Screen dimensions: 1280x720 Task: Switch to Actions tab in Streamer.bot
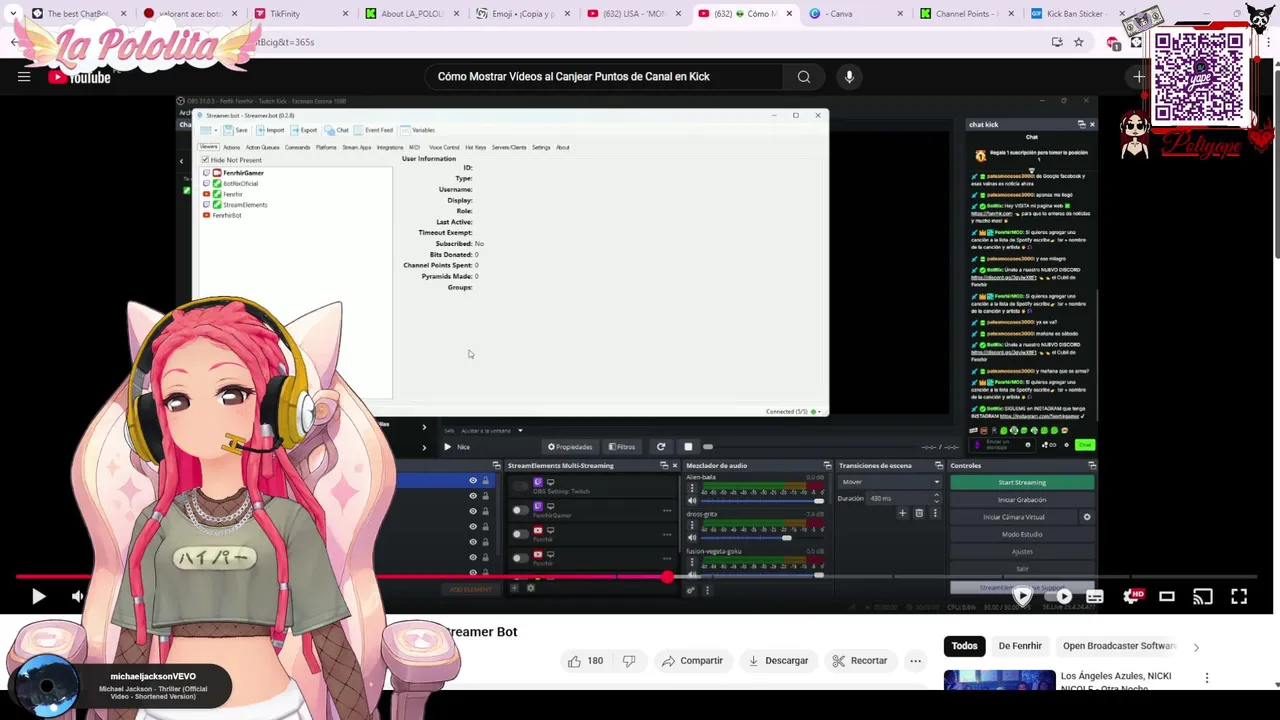pos(231,147)
